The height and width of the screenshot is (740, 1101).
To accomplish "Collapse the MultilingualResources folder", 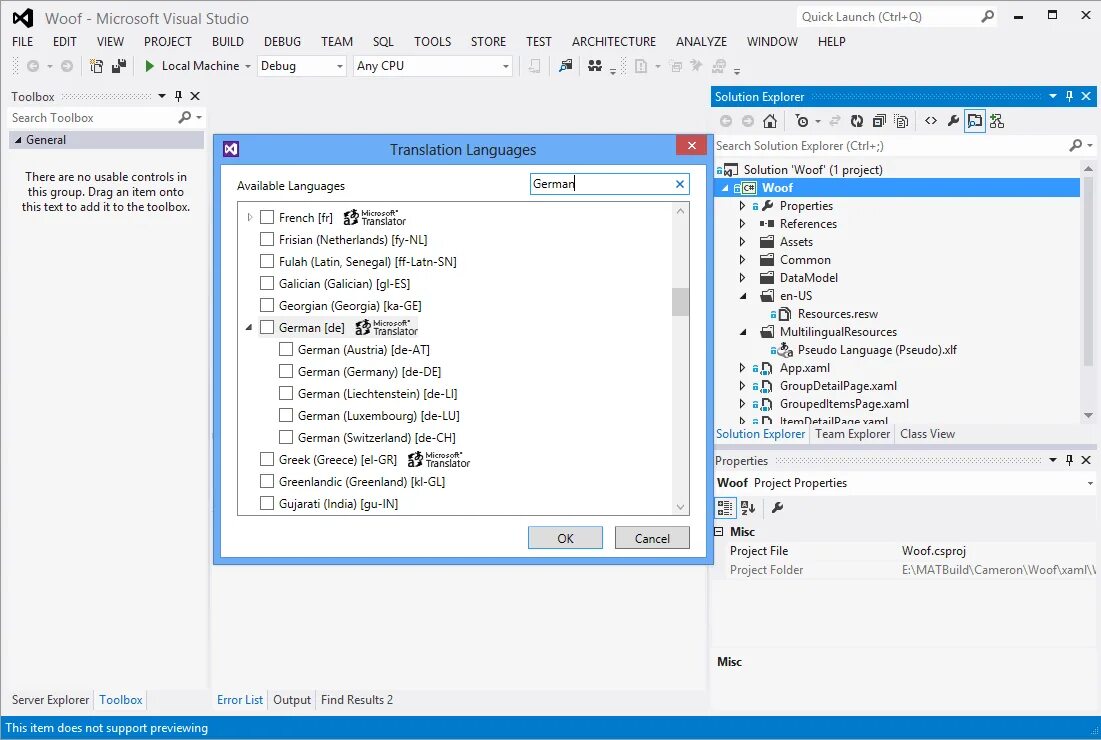I will [x=743, y=331].
